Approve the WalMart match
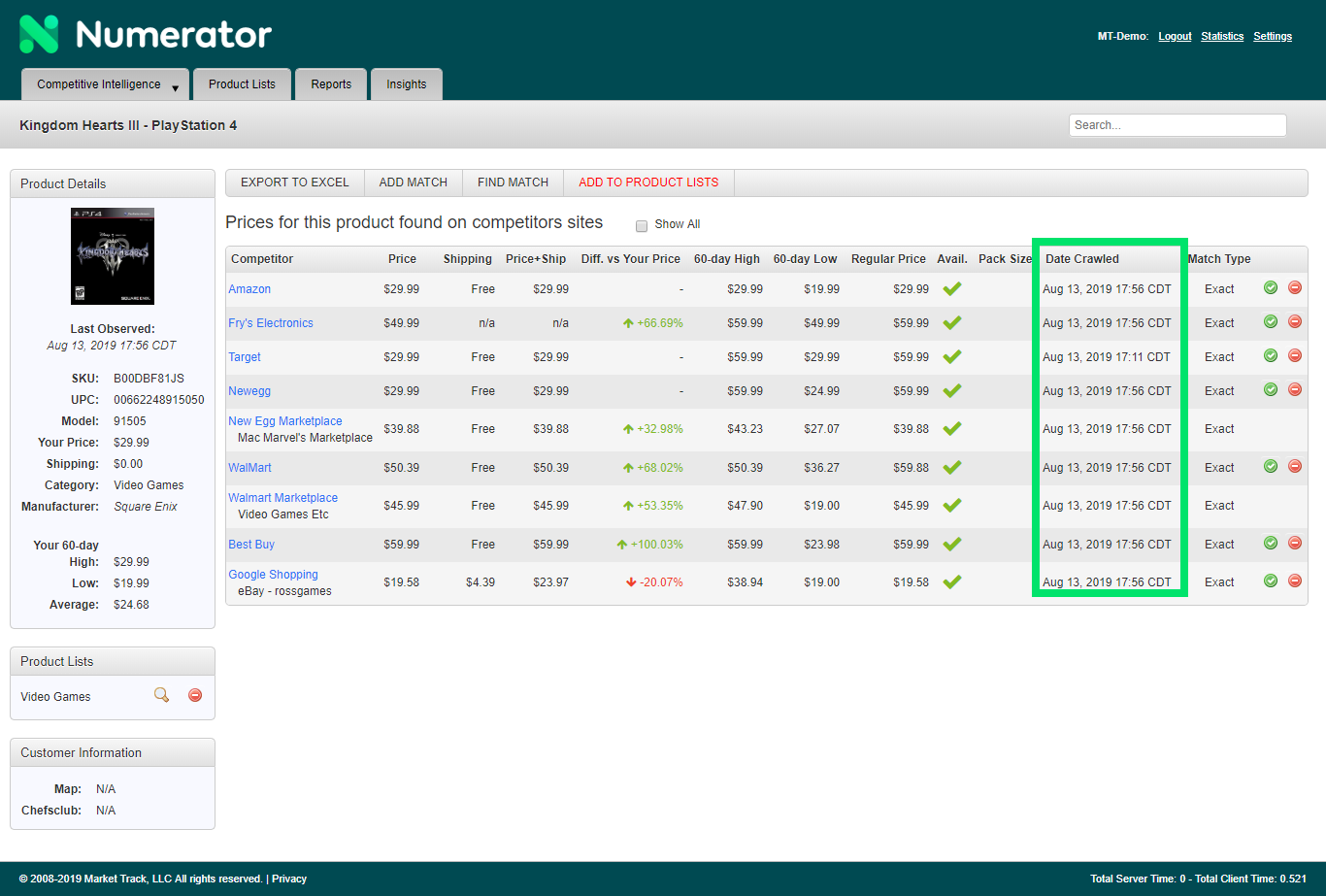This screenshot has height=896, width=1326. (1270, 466)
